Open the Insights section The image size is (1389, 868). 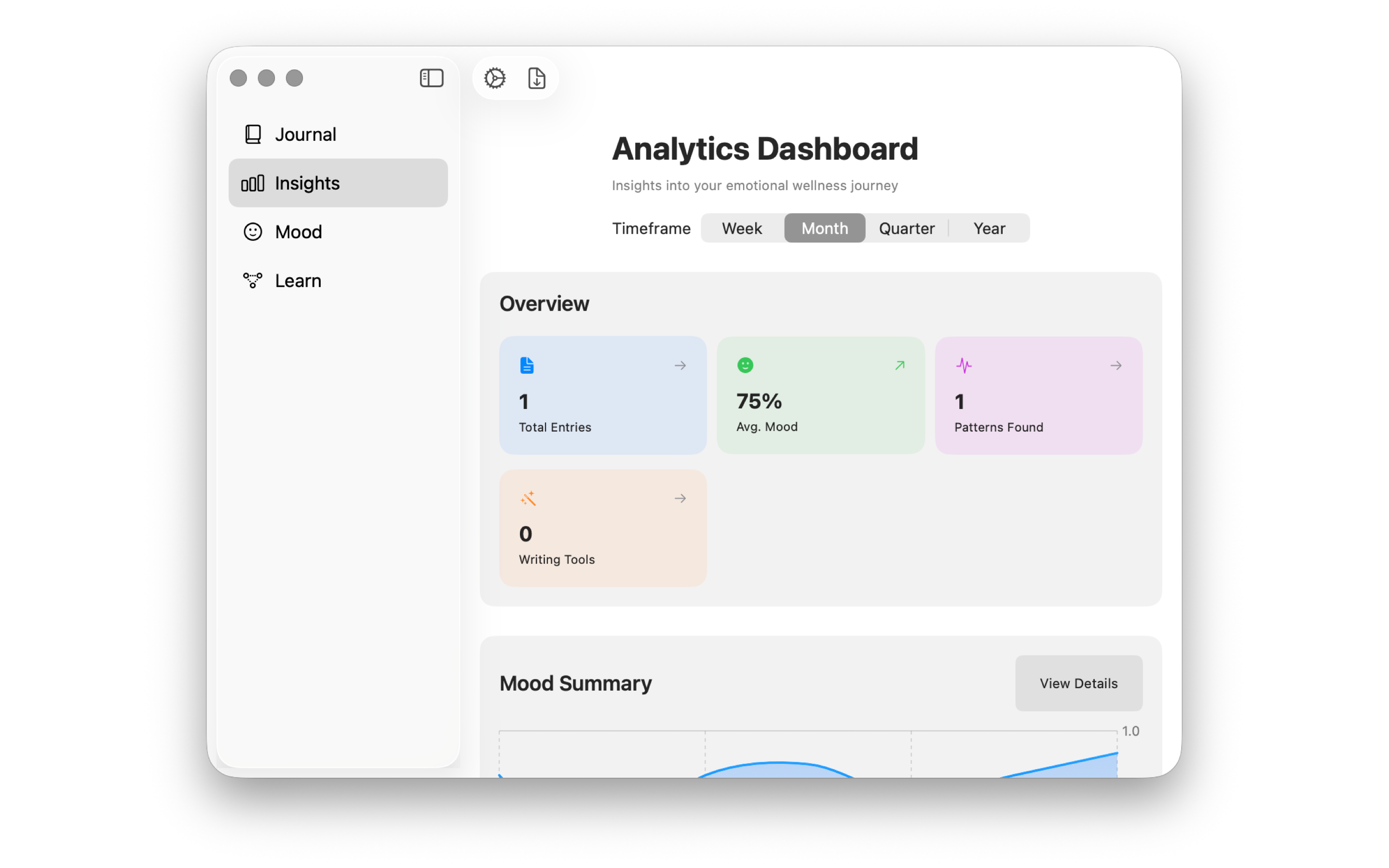(338, 183)
